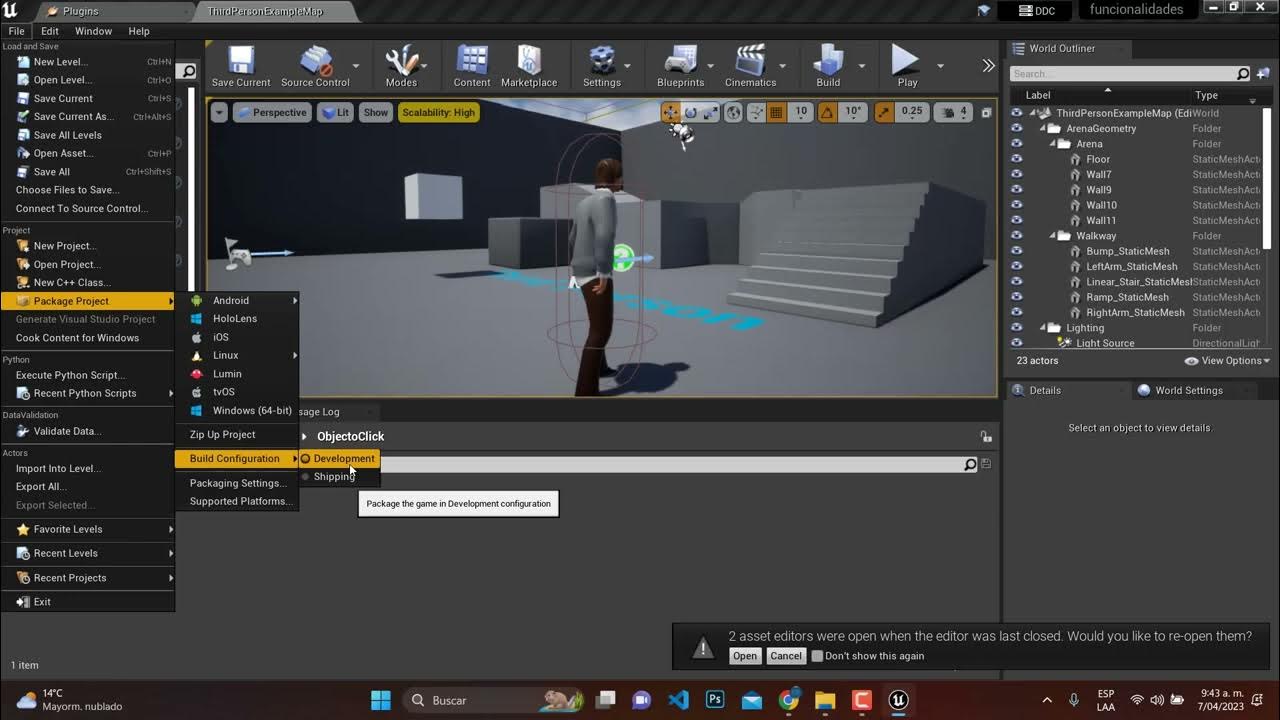Open the Play options dropdown arrow
This screenshot has width=1280, height=720.
pos(940,66)
